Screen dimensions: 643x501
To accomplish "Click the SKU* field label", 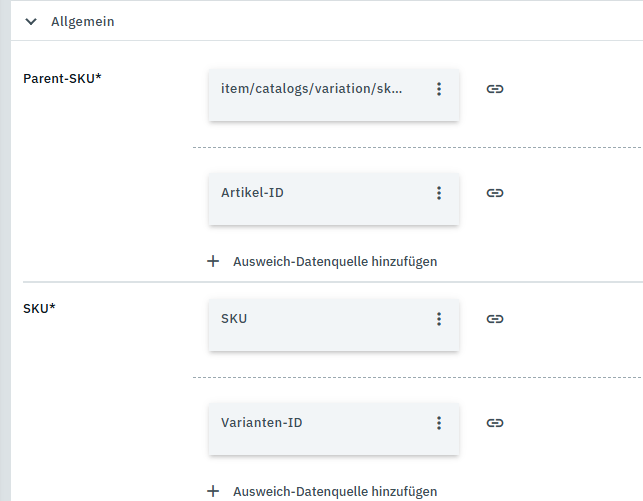I will point(39,308).
